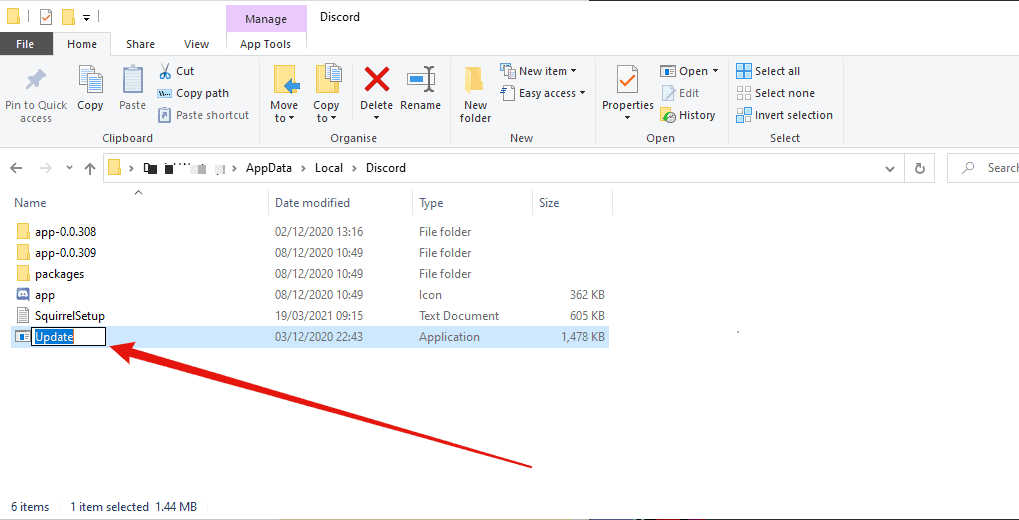
Task: Open file History
Action: tap(688, 115)
